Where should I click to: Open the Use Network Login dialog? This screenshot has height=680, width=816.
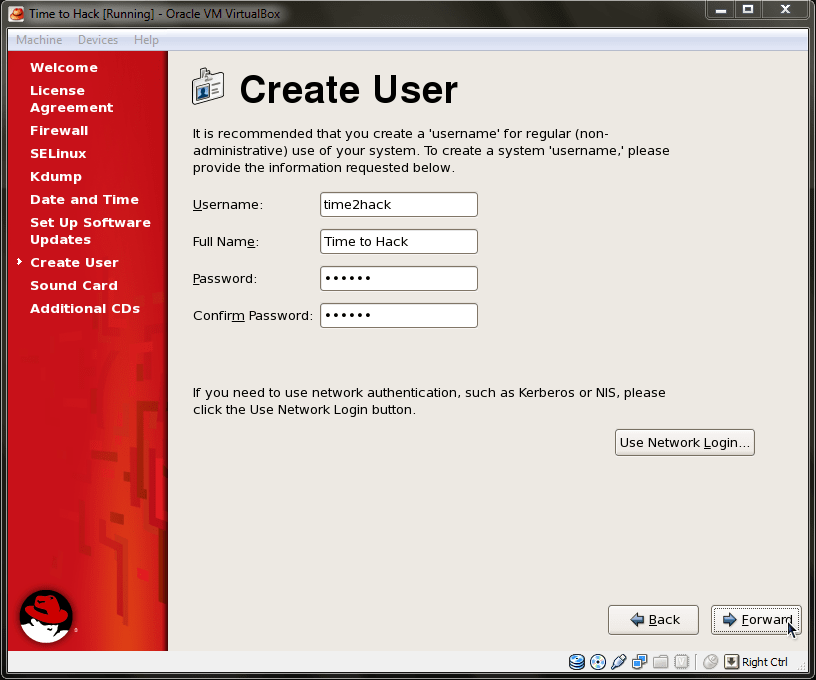pyautogui.click(x=684, y=442)
